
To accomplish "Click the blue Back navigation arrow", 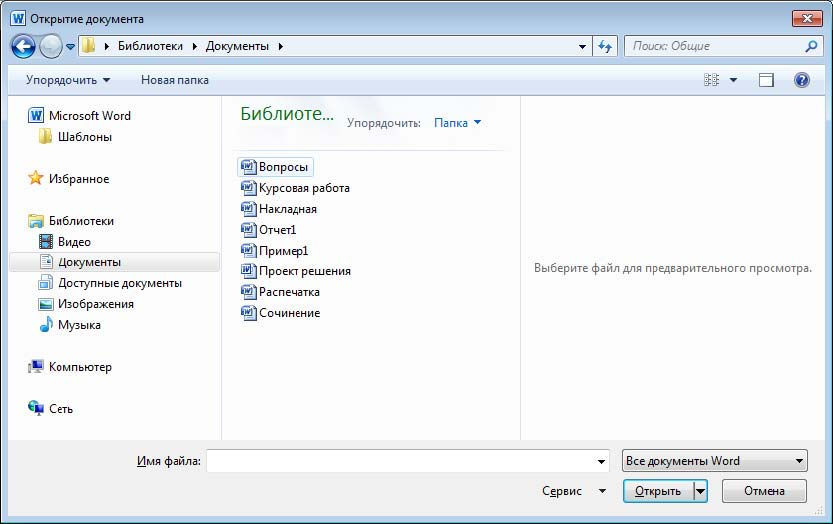I will (x=23, y=46).
